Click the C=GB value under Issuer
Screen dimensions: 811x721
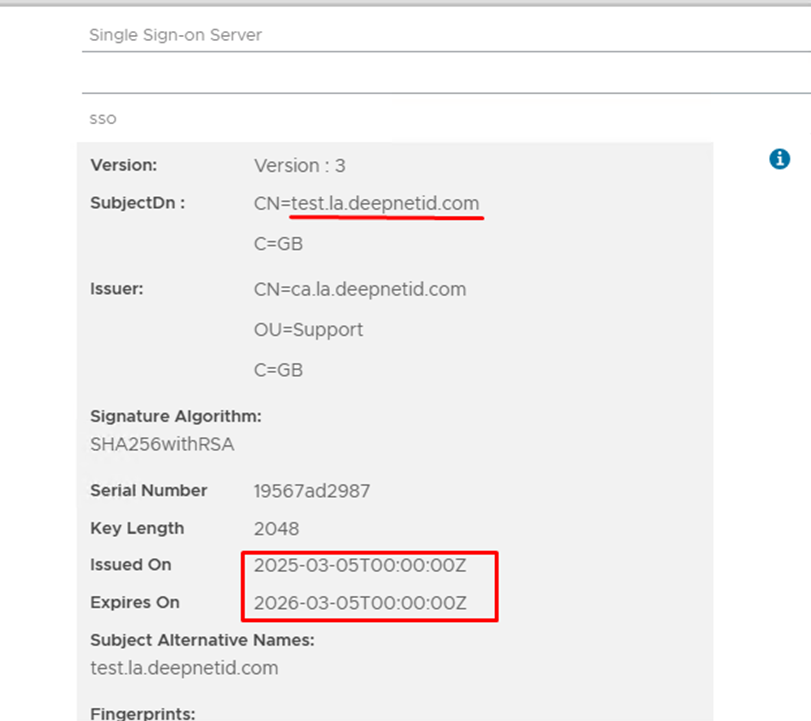[x=278, y=370]
